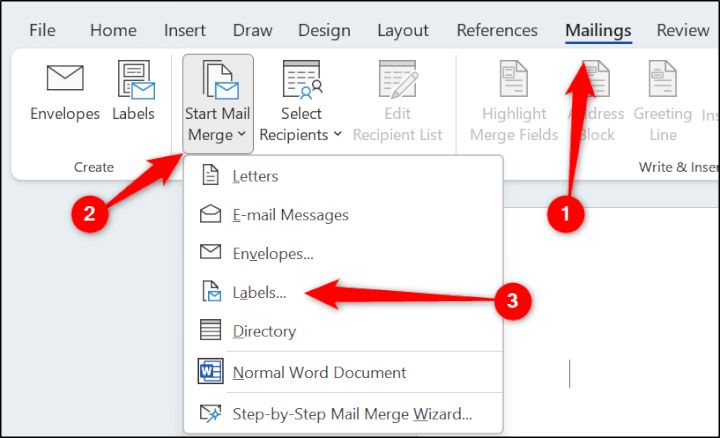
Task: Choose Letters from the merge menu
Action: [255, 177]
